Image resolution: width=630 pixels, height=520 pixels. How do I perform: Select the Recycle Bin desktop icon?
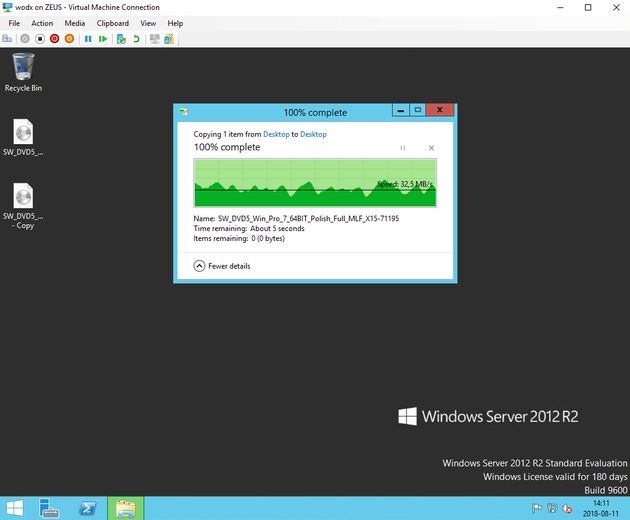(23, 73)
